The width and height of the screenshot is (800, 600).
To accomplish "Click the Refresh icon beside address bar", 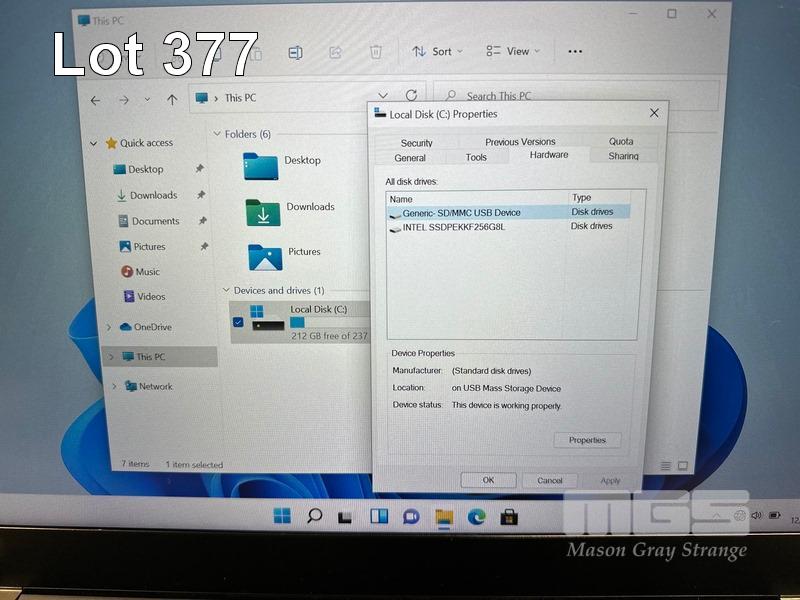I will (x=411, y=97).
